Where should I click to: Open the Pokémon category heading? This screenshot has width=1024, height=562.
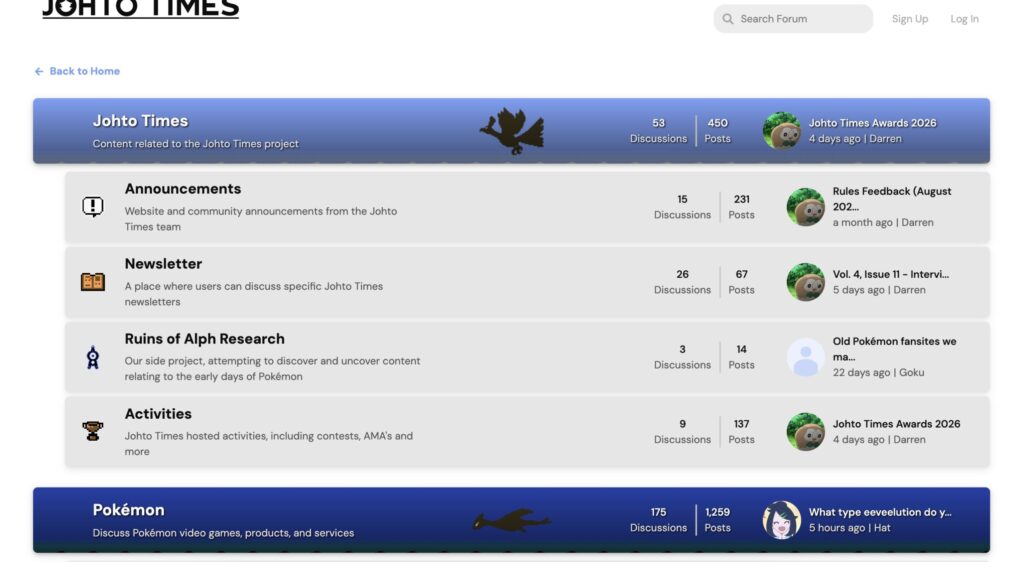[x=128, y=510]
